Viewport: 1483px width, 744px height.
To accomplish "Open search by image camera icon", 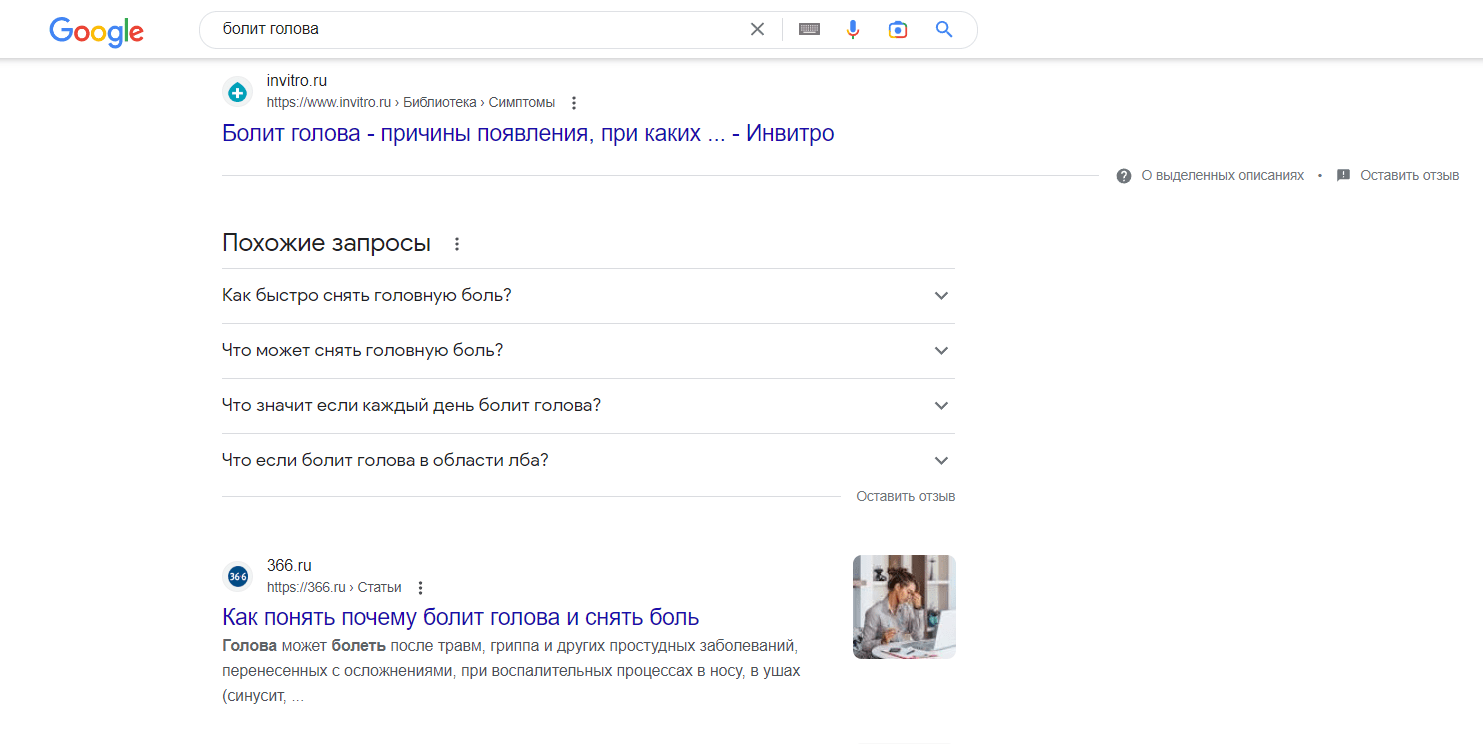I will tap(898, 29).
